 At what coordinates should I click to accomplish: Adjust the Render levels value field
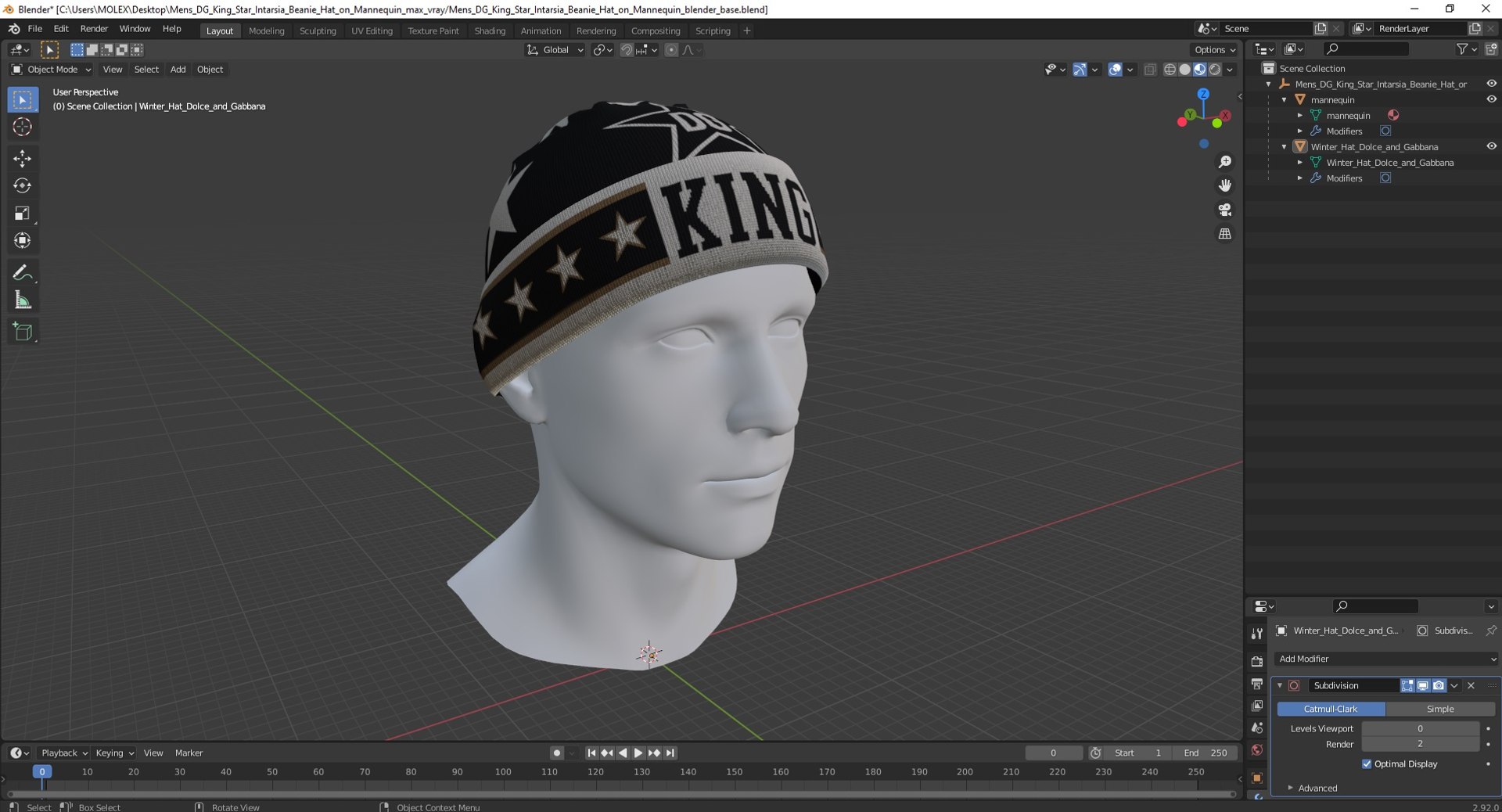[x=1420, y=744]
